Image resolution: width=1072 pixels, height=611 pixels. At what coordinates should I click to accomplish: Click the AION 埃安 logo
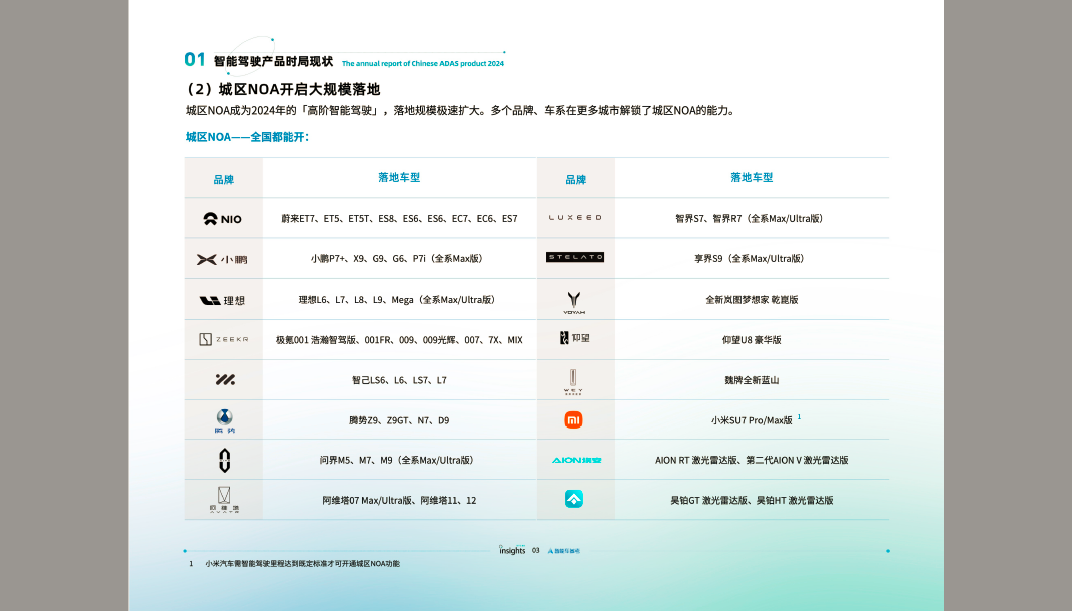(576, 460)
